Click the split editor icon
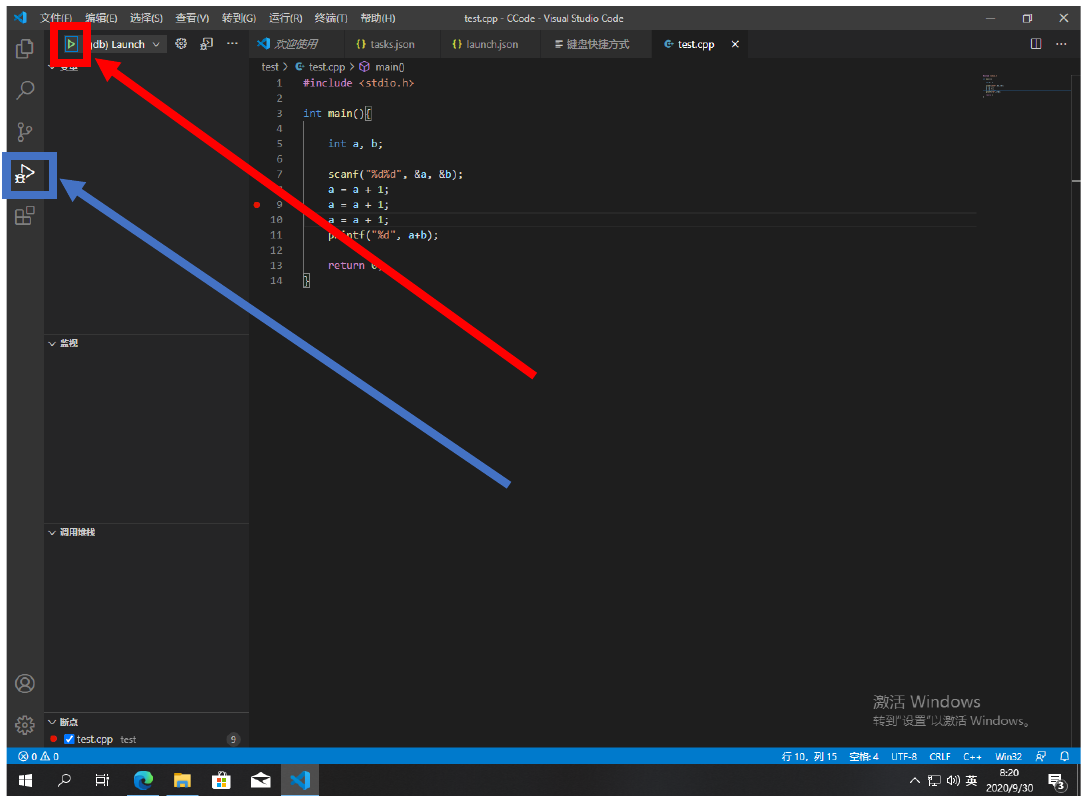1091x805 pixels. 1036,44
